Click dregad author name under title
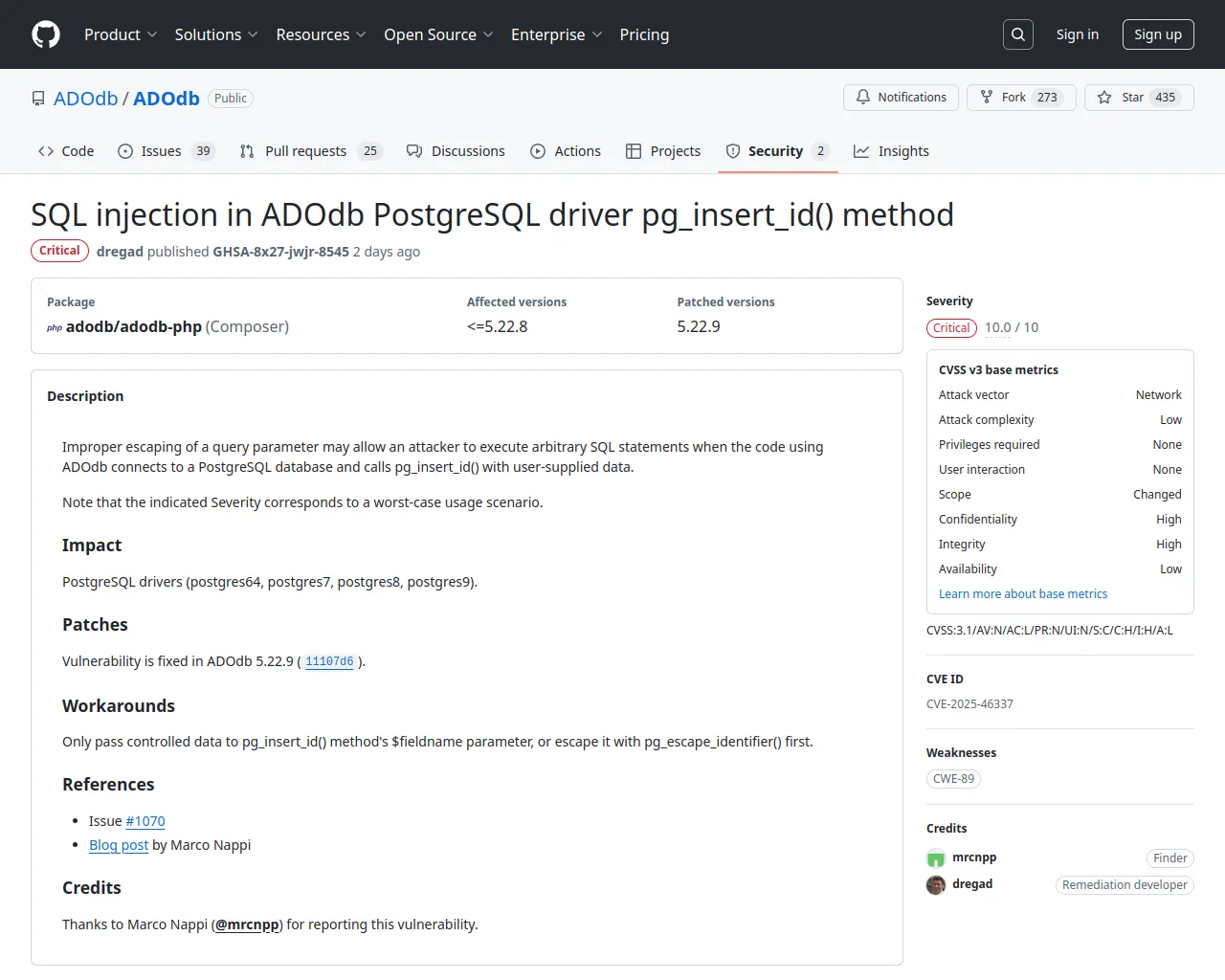The height and width of the screenshot is (980, 1225). pos(120,252)
